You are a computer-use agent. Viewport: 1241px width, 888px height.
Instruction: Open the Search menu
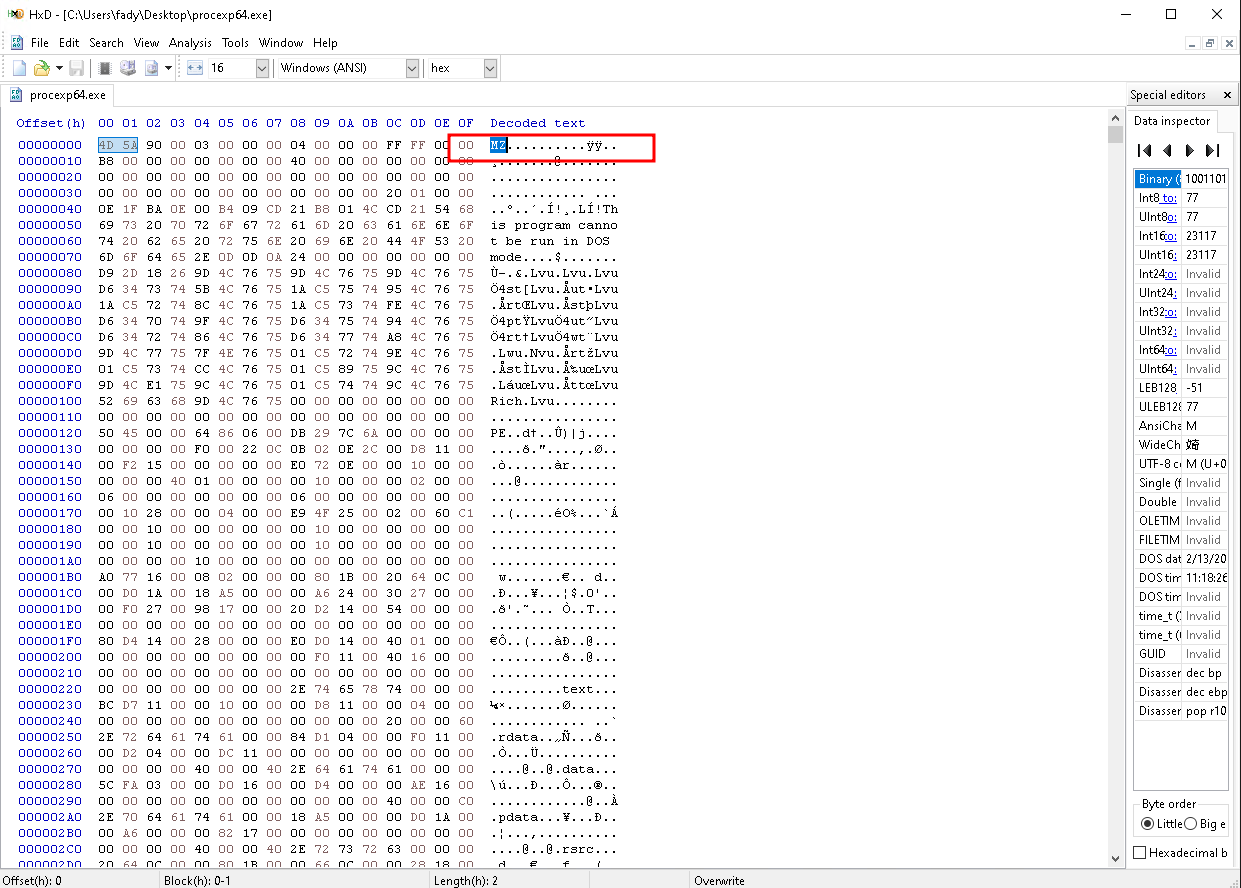(106, 43)
